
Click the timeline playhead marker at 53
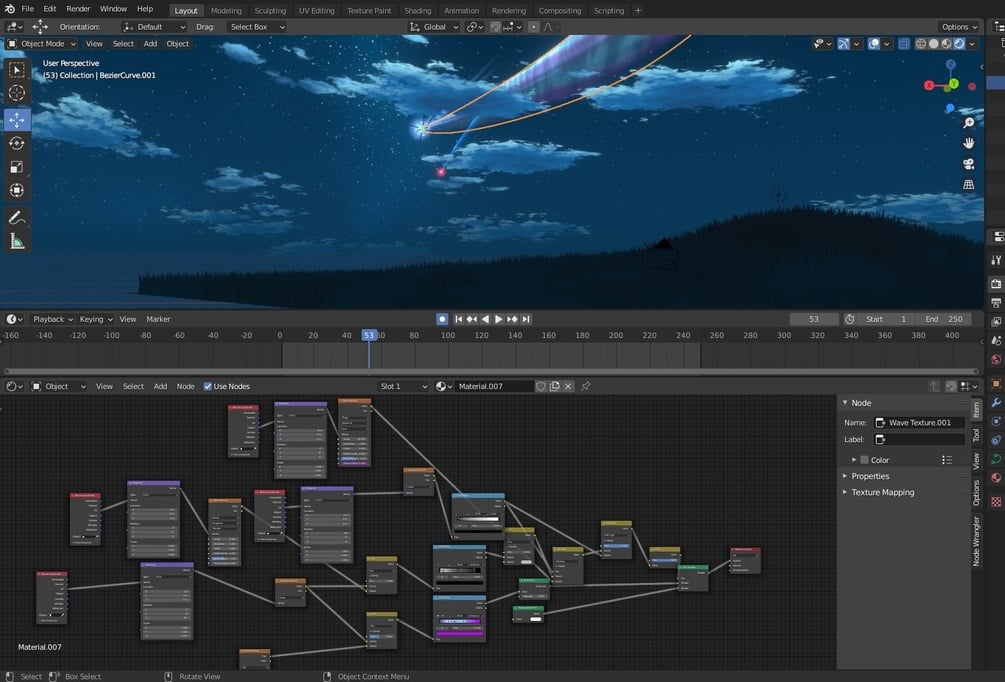369,335
